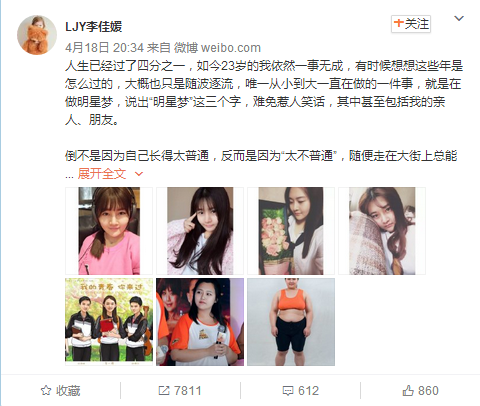Click the orange arrow after 展开全文
Viewport: 480px width, 406px height.
pos(139,174)
